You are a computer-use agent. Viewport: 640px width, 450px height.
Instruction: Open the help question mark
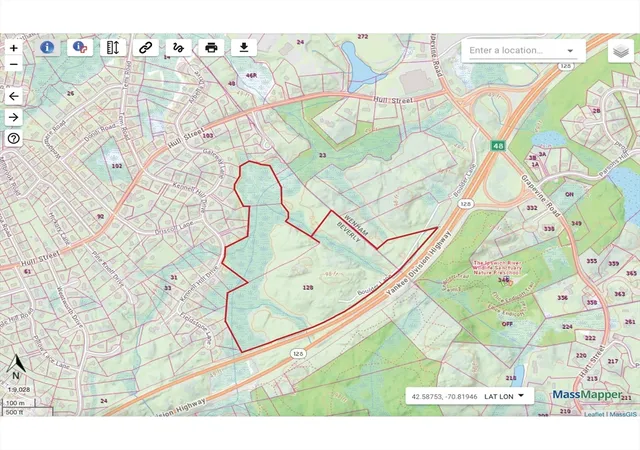pos(13,139)
